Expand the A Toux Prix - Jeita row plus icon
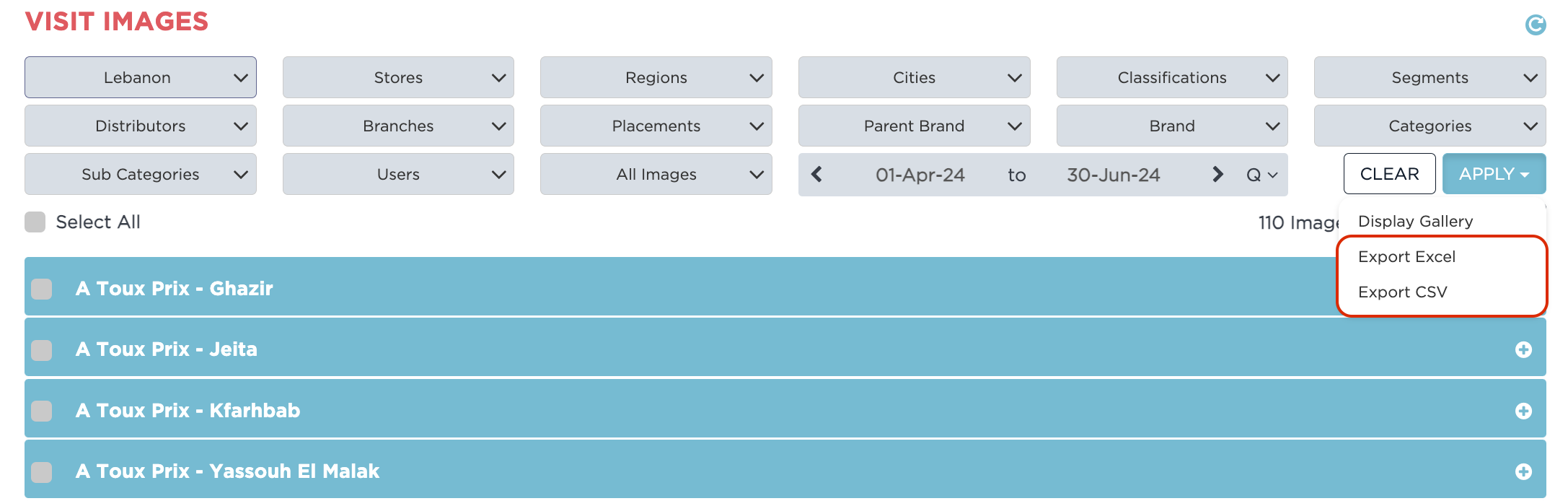 [1523, 349]
